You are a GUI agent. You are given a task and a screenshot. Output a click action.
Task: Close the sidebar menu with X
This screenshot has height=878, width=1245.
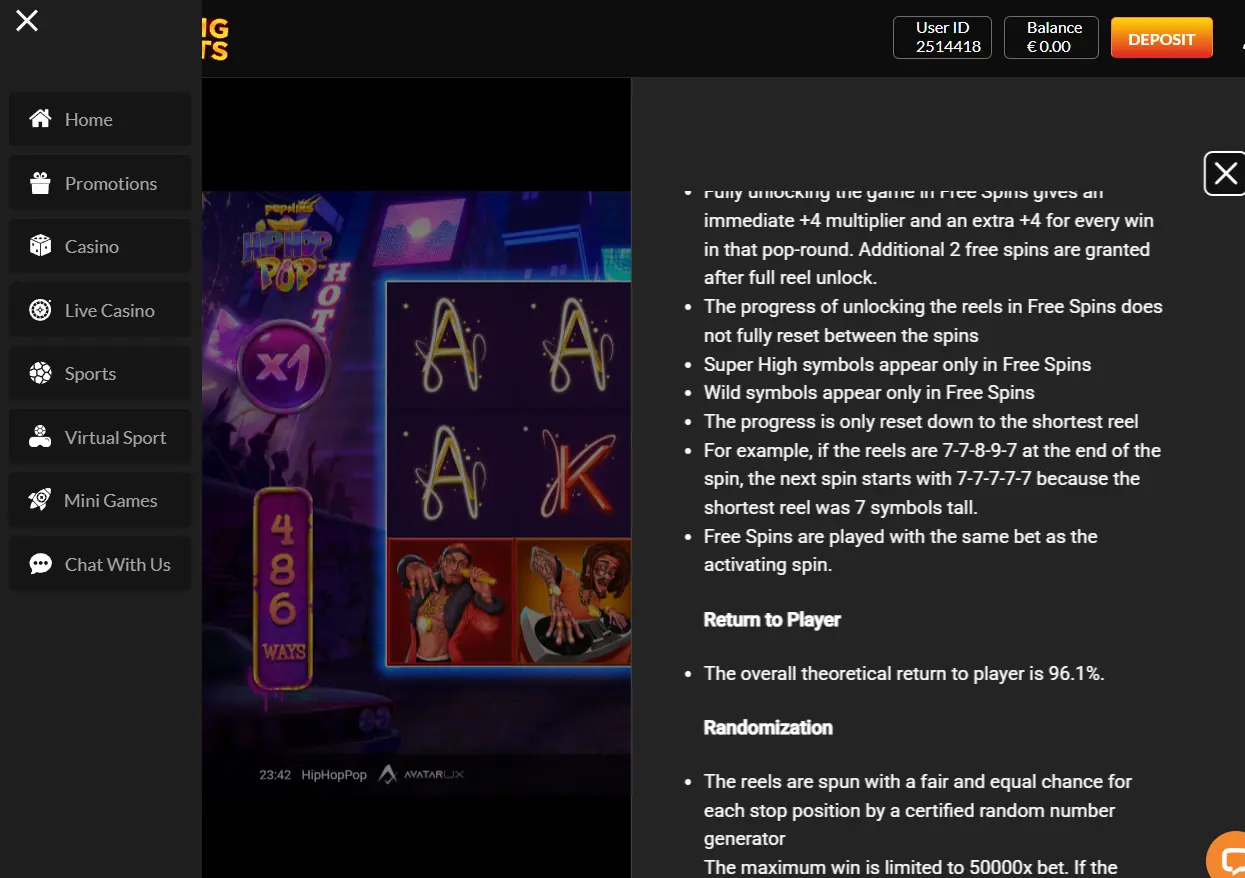click(27, 20)
